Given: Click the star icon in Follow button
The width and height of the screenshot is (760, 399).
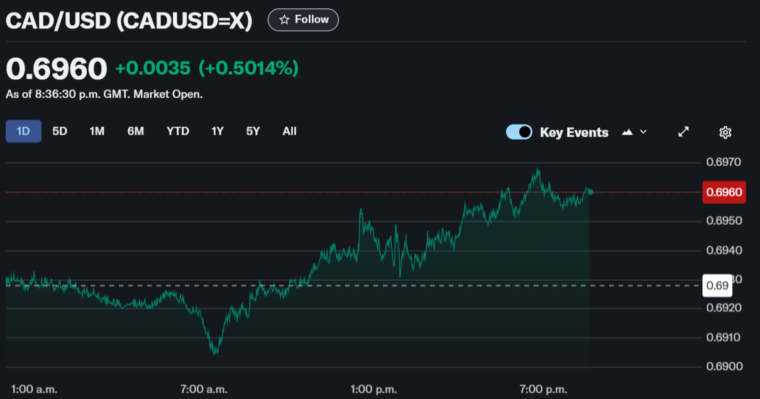Looking at the screenshot, I should click(285, 20).
